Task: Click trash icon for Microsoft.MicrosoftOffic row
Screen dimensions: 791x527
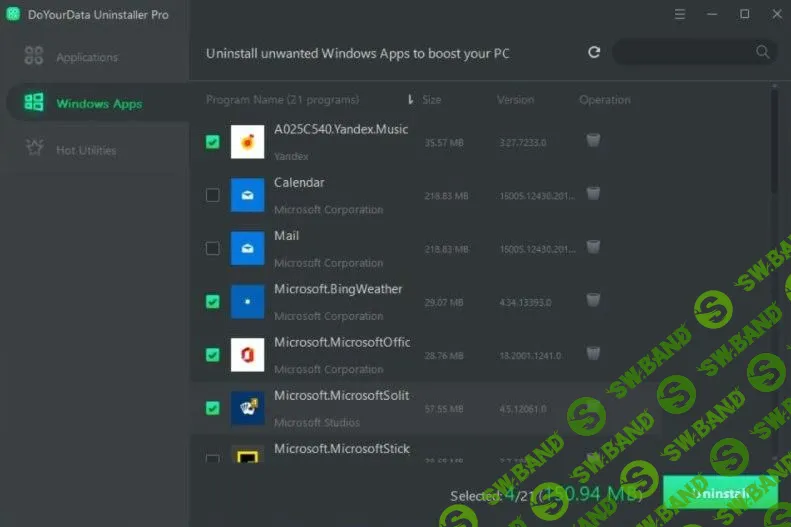Action: point(593,353)
